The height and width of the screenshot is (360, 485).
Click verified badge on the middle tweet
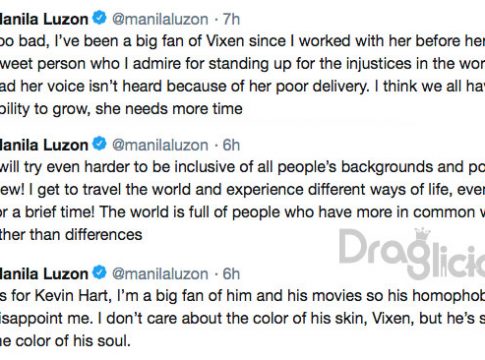click(99, 144)
